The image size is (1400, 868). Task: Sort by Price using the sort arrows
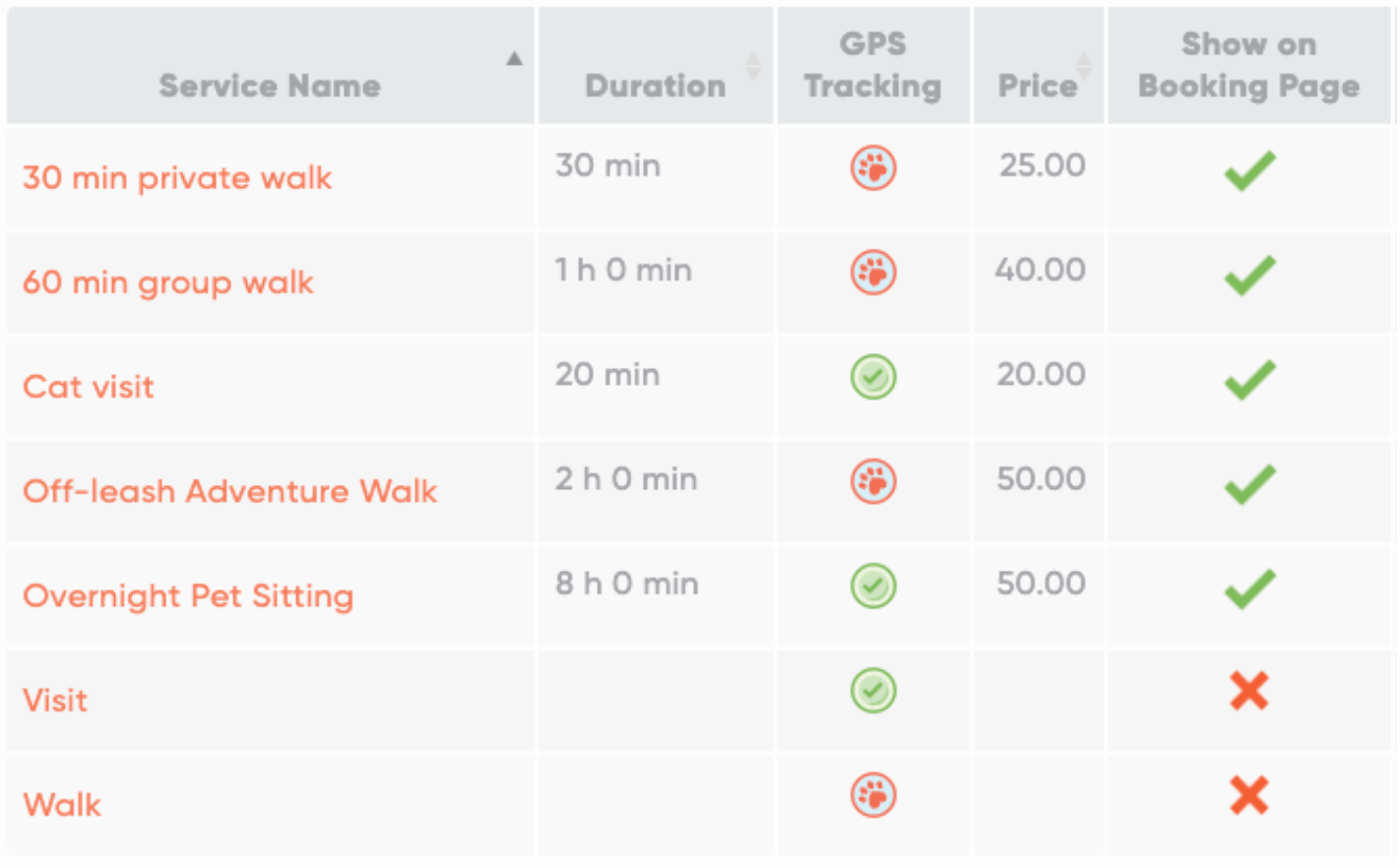(x=1084, y=67)
